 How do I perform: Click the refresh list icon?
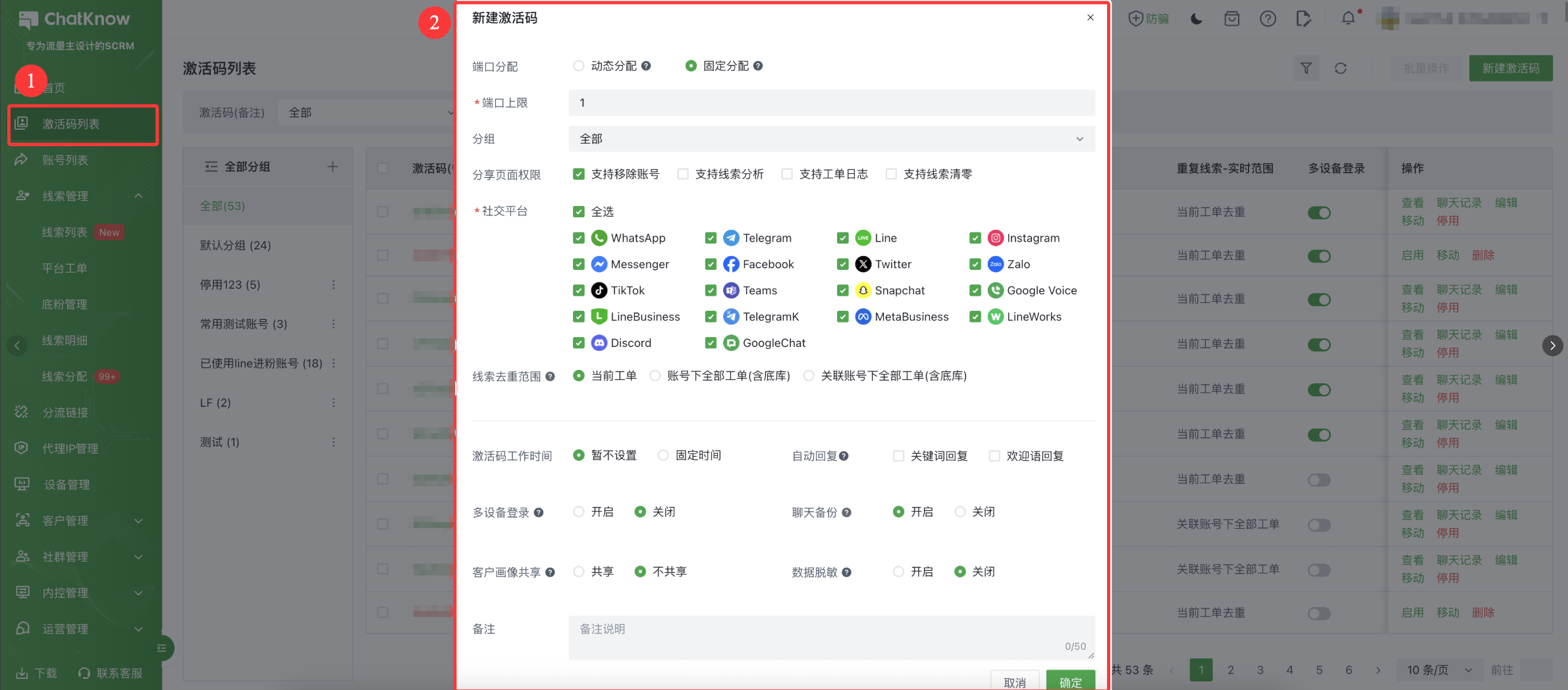(1340, 68)
